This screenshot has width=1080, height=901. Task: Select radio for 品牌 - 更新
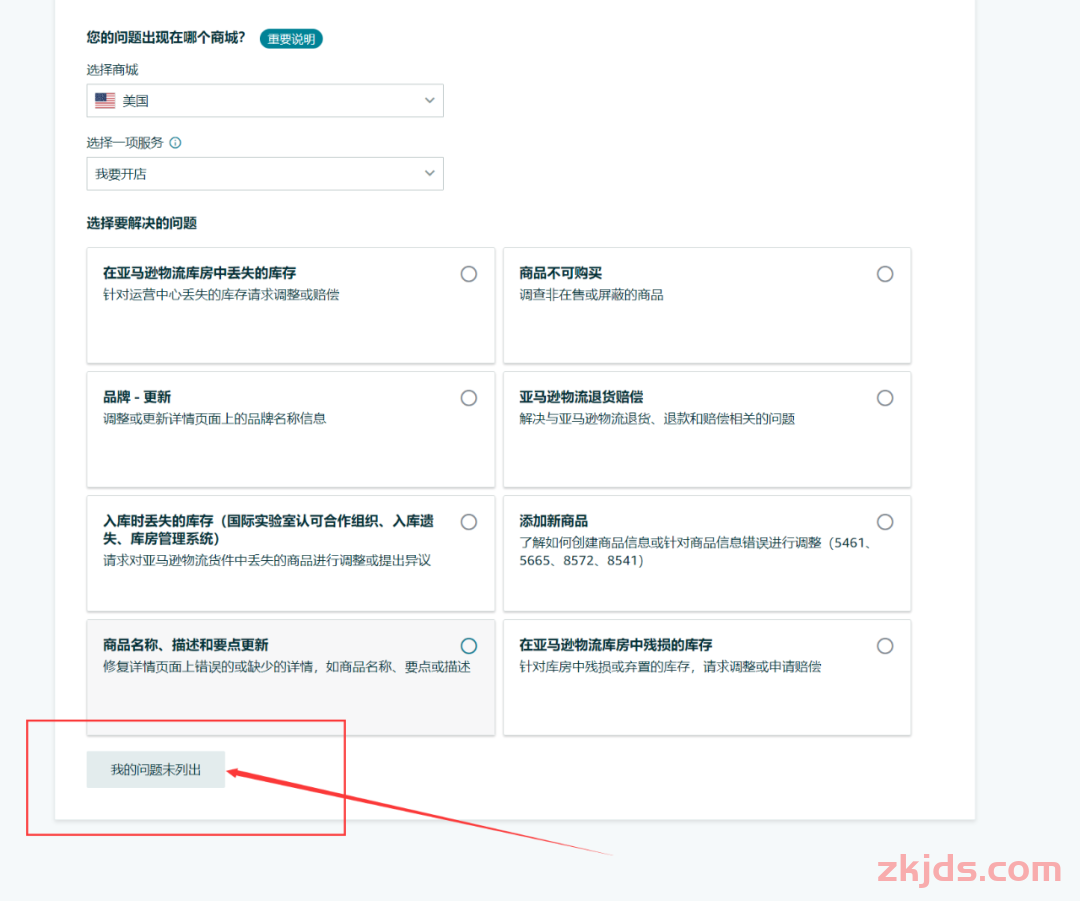(x=469, y=398)
